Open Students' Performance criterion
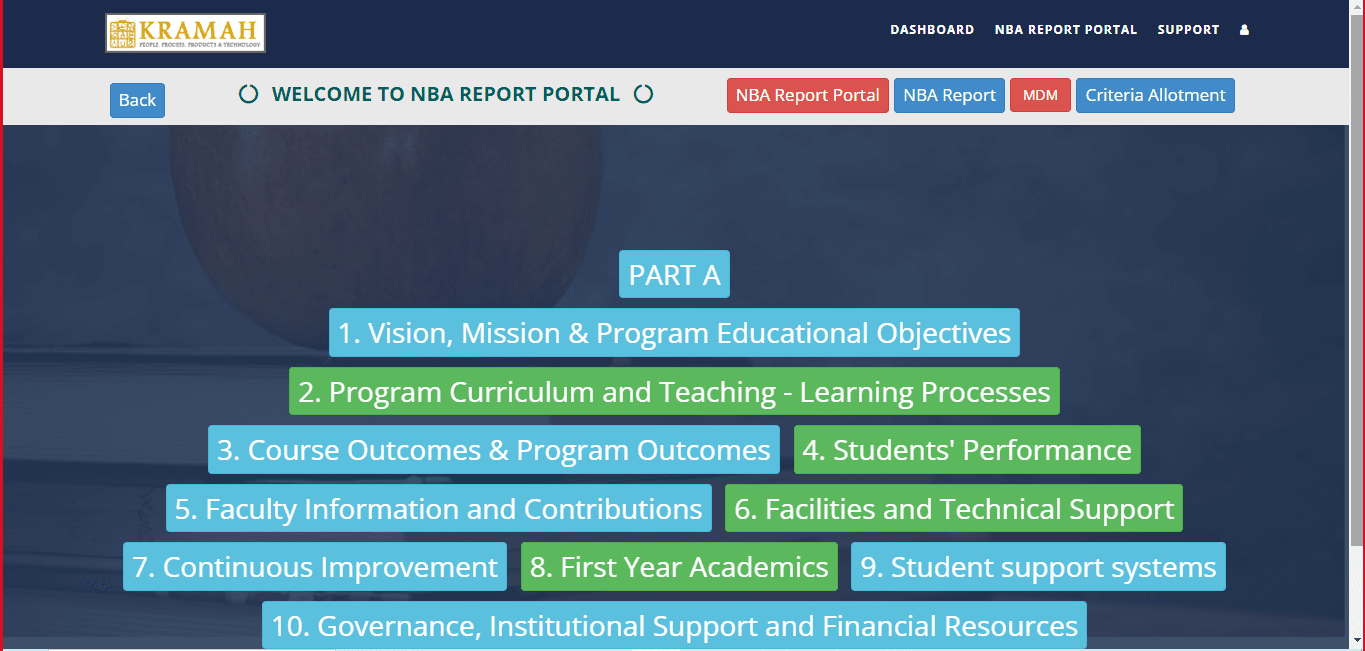The image size is (1365, 651). point(966,450)
